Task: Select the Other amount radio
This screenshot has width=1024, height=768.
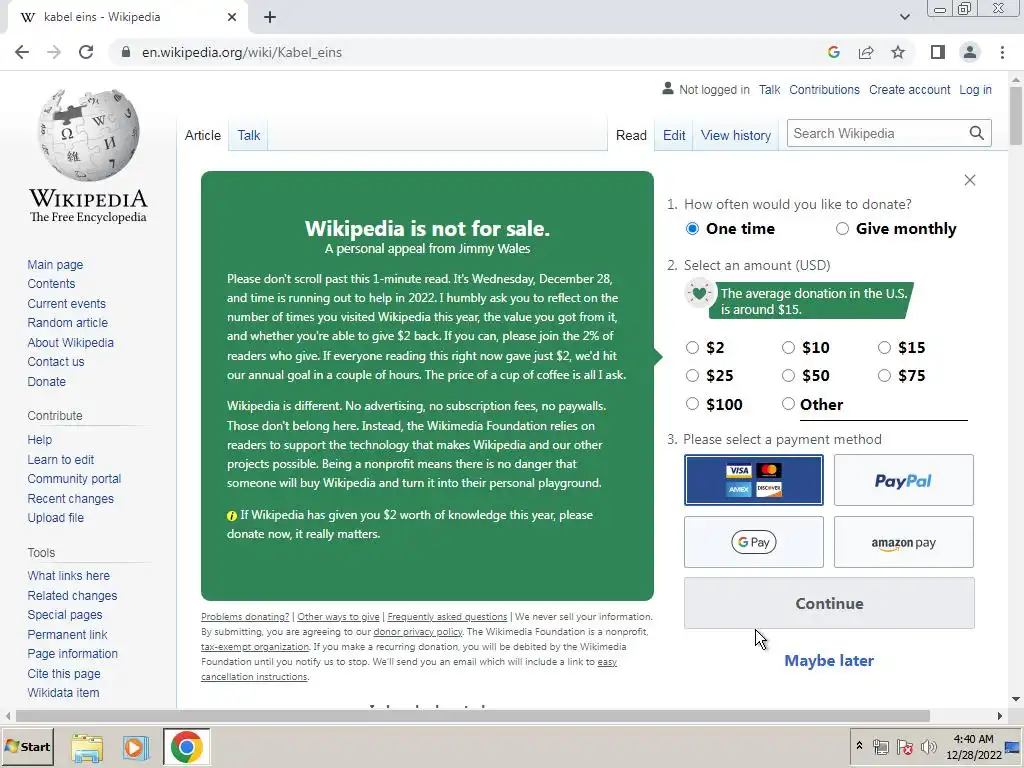Action: 788,404
